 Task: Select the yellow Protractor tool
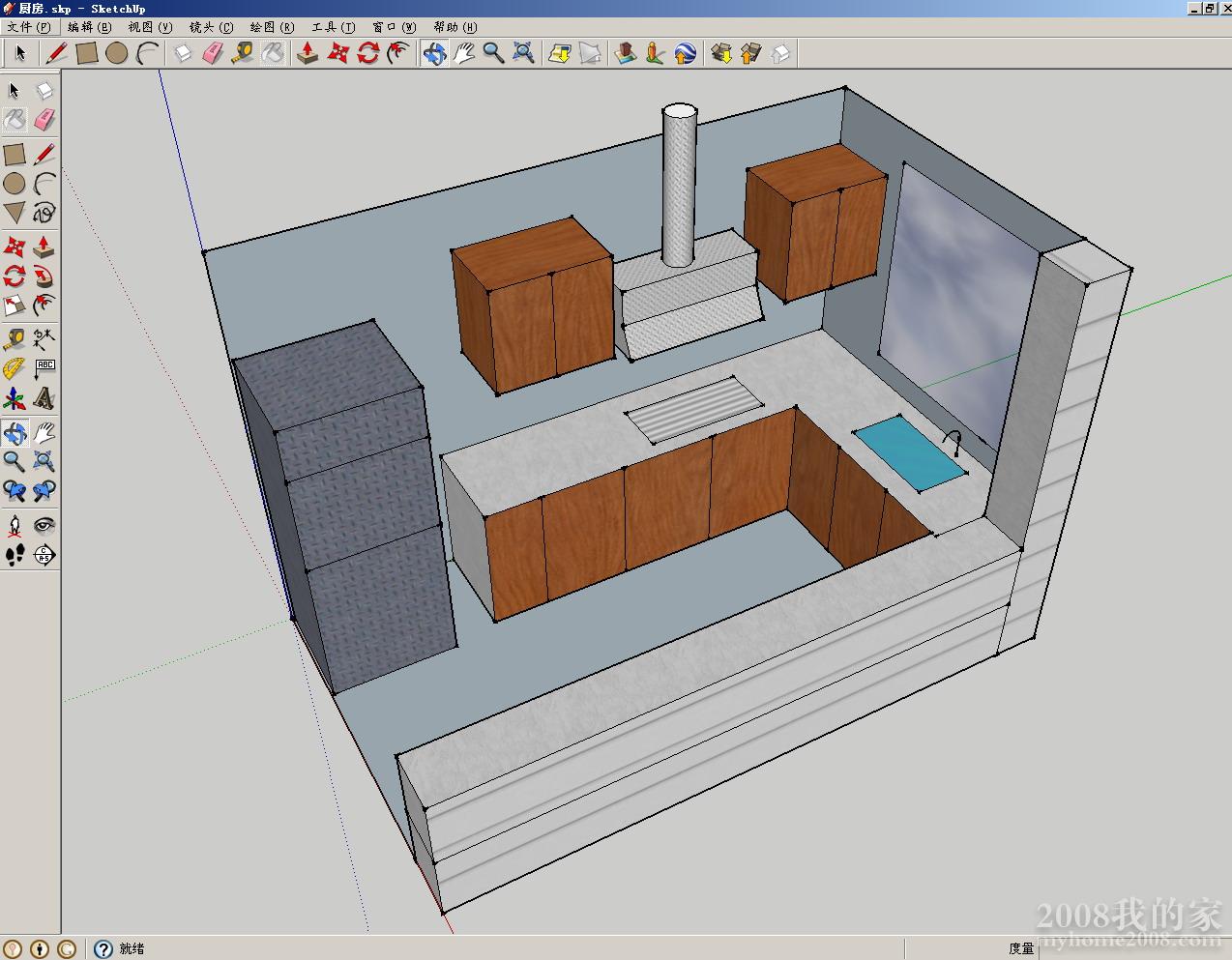(x=15, y=368)
